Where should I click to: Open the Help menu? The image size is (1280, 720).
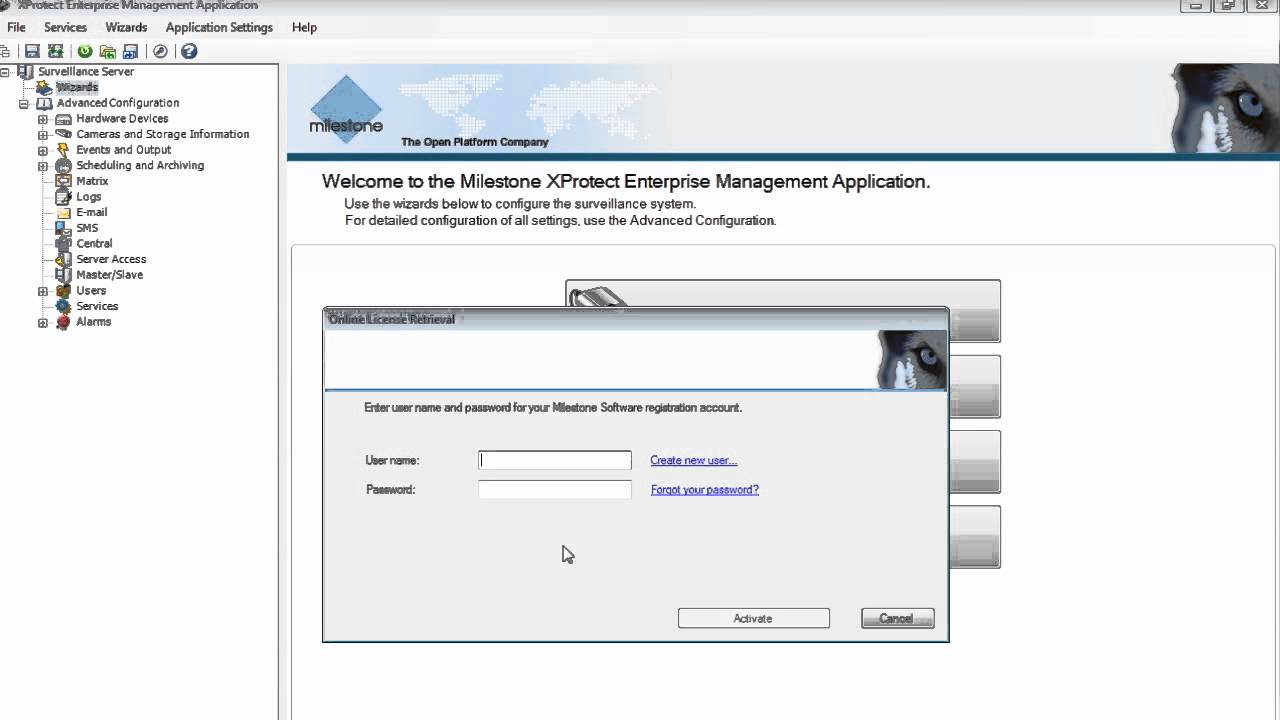point(304,27)
